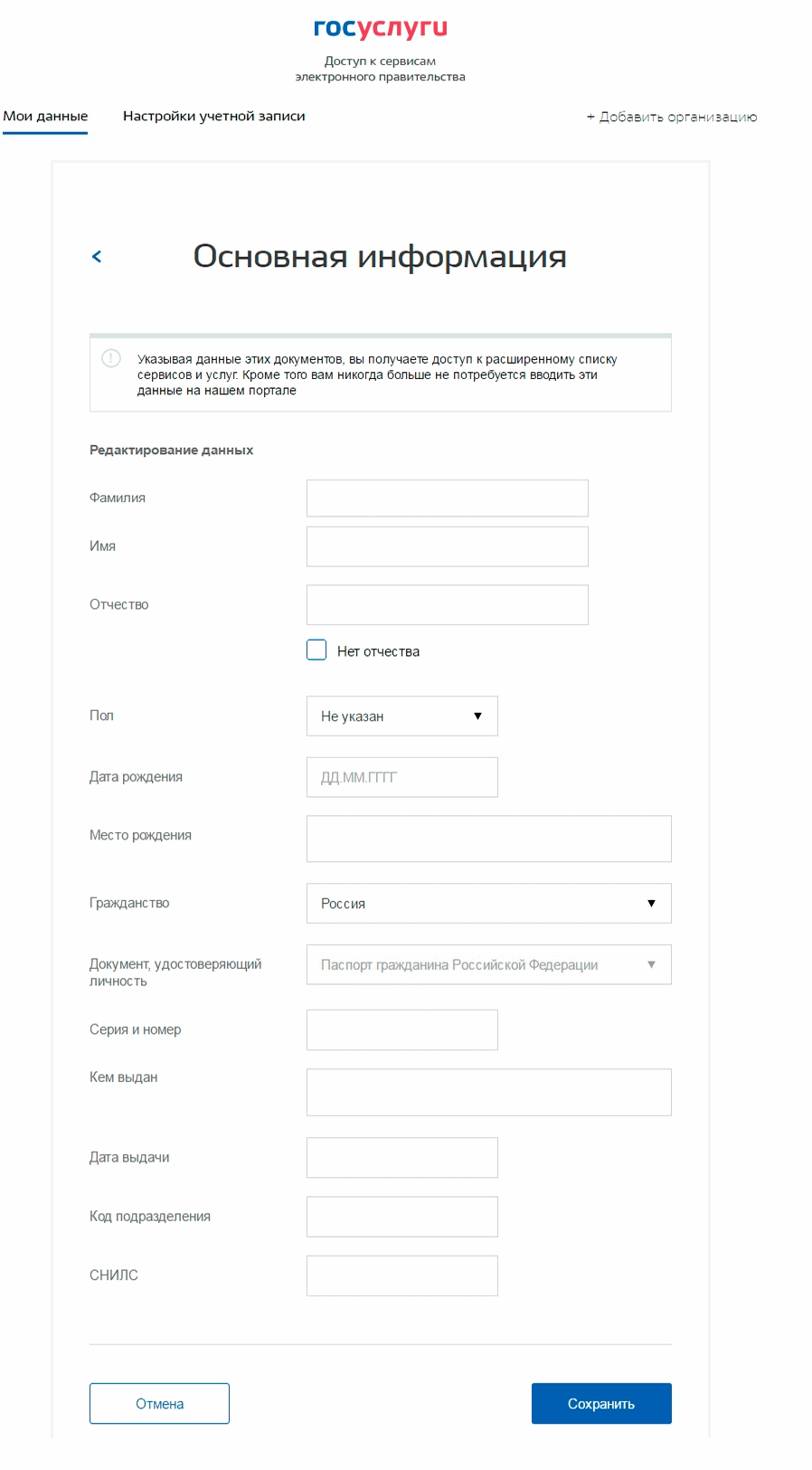812x1470 pixels.
Task: Click the Кем выдан text area
Action: [489, 1092]
